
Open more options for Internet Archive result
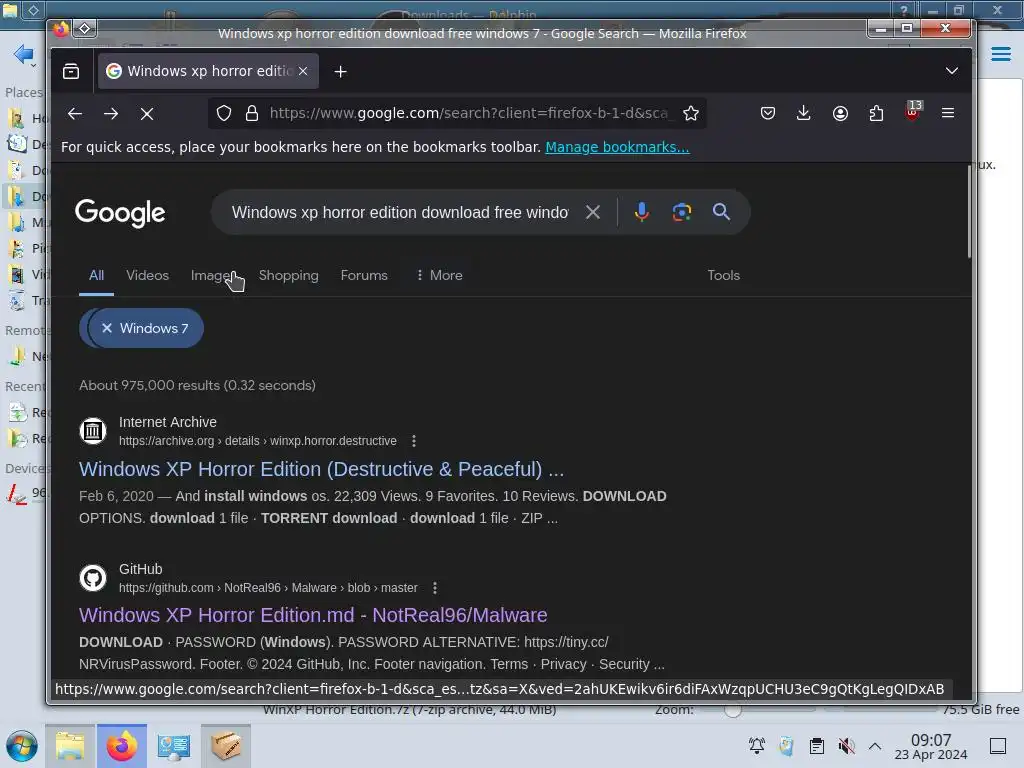click(413, 441)
